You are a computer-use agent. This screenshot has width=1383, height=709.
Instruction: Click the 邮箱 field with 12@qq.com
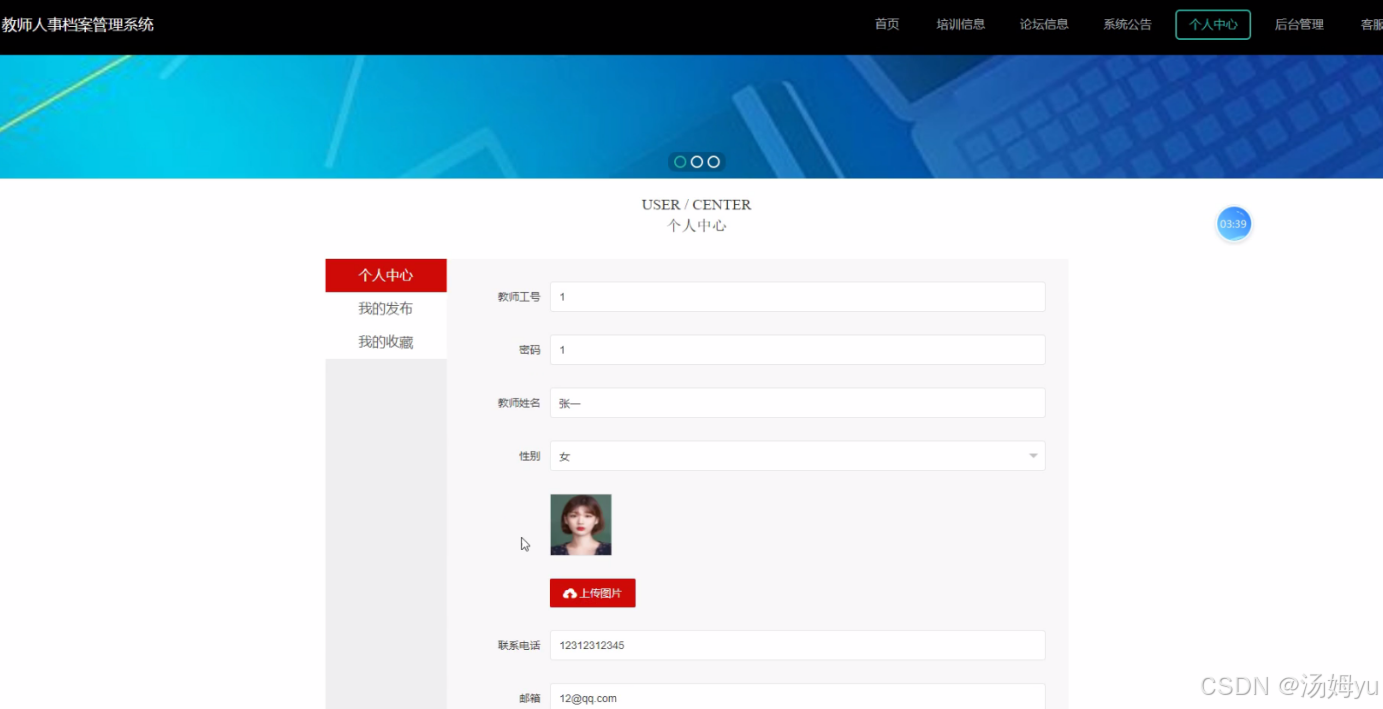(797, 697)
